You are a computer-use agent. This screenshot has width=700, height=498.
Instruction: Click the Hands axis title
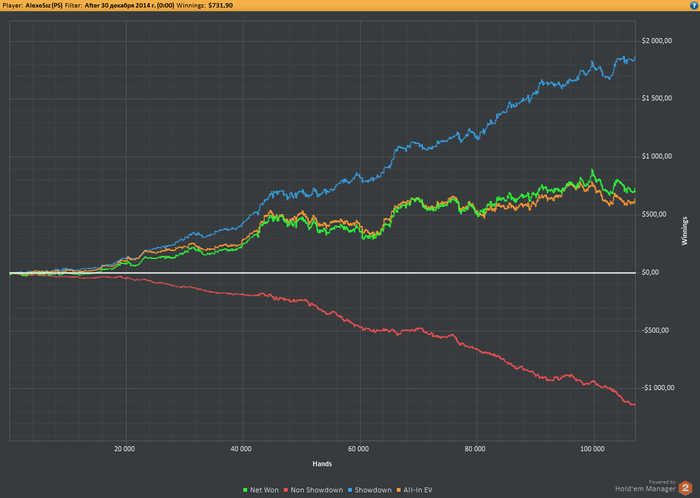coord(322,464)
